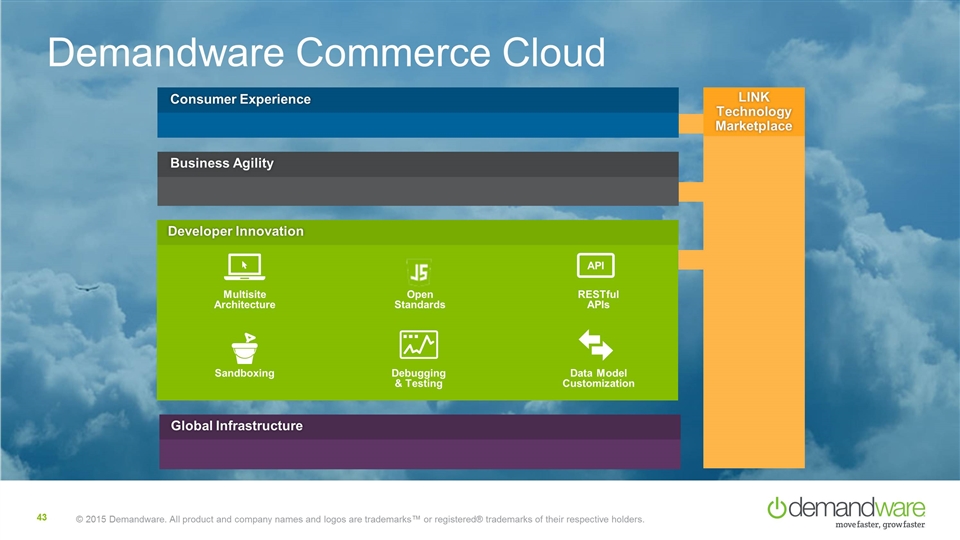Click the Multisite Architecture text label
Image resolution: width=960 pixels, height=540 pixels.
244,299
